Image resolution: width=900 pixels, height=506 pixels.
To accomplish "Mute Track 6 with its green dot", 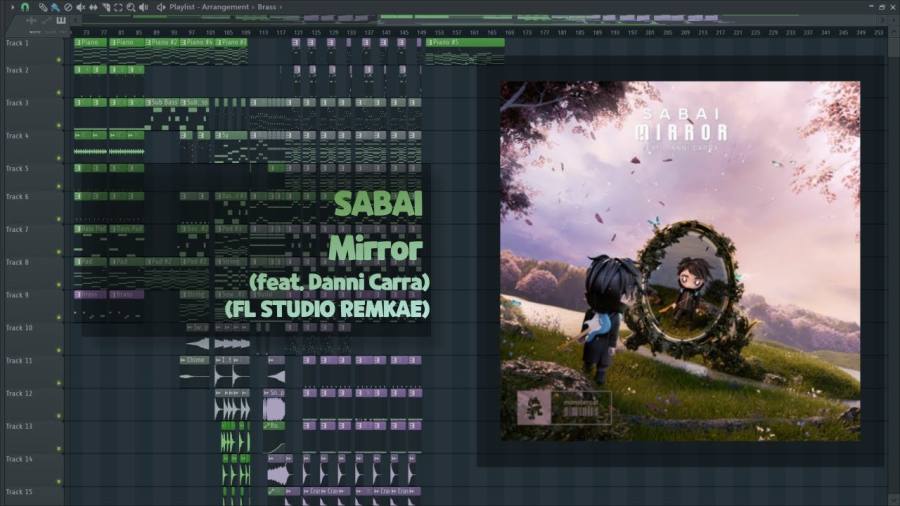I will point(59,219).
